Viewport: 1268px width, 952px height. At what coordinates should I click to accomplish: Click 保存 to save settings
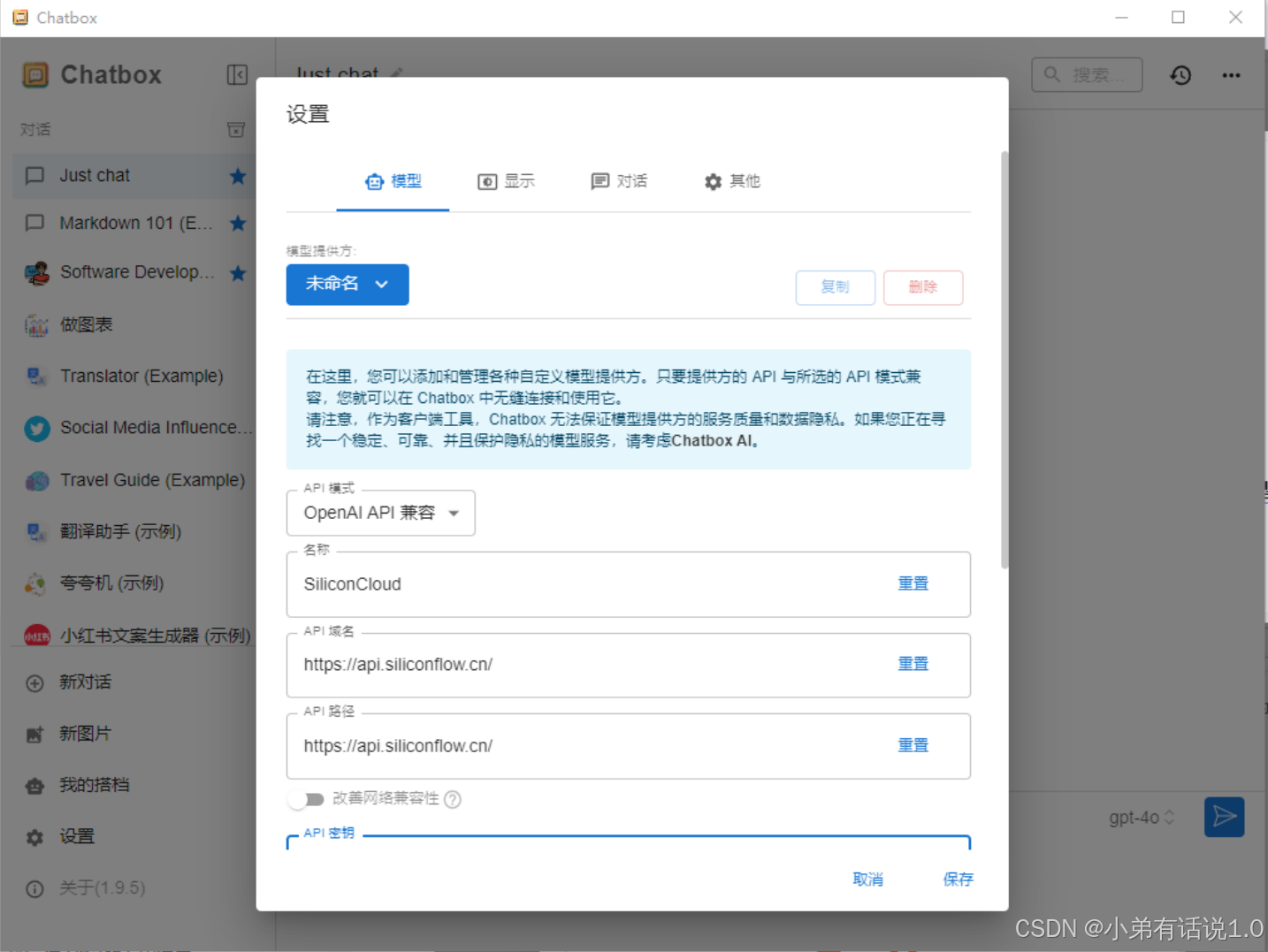[958, 880]
